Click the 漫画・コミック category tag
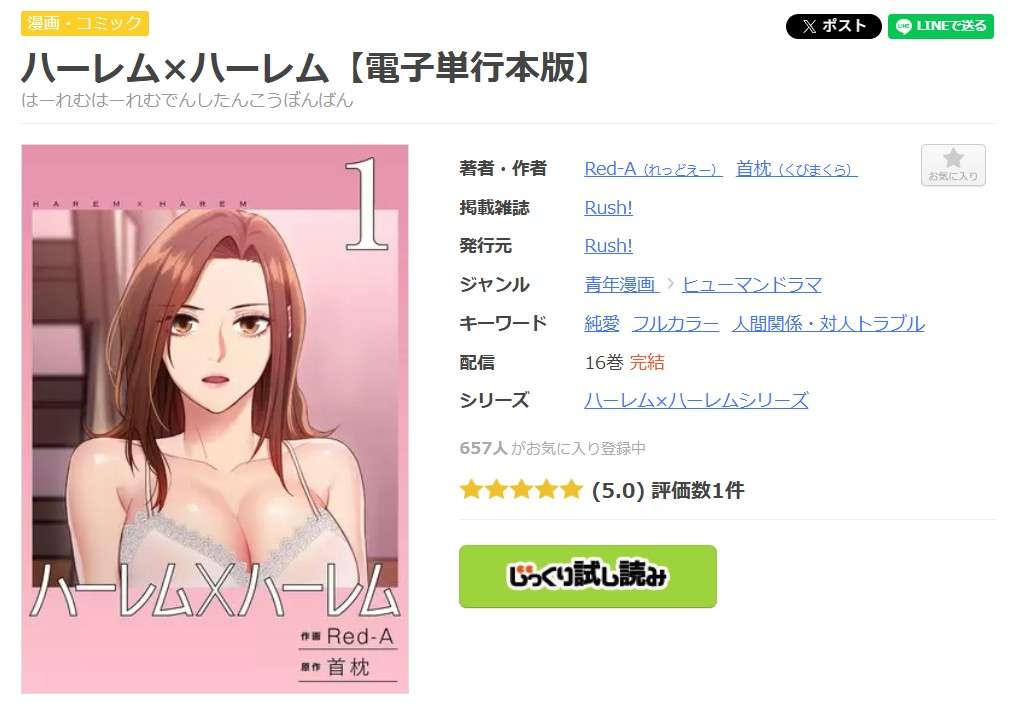 (85, 24)
